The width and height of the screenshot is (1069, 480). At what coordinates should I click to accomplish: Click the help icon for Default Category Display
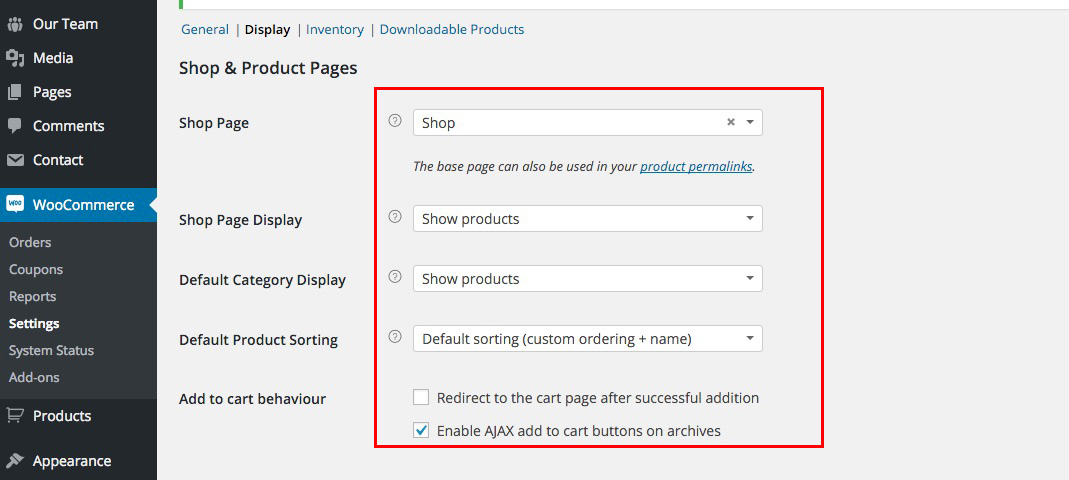(394, 277)
